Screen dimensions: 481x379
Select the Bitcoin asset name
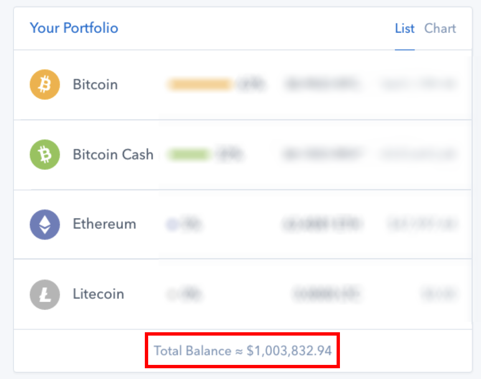[x=95, y=85]
